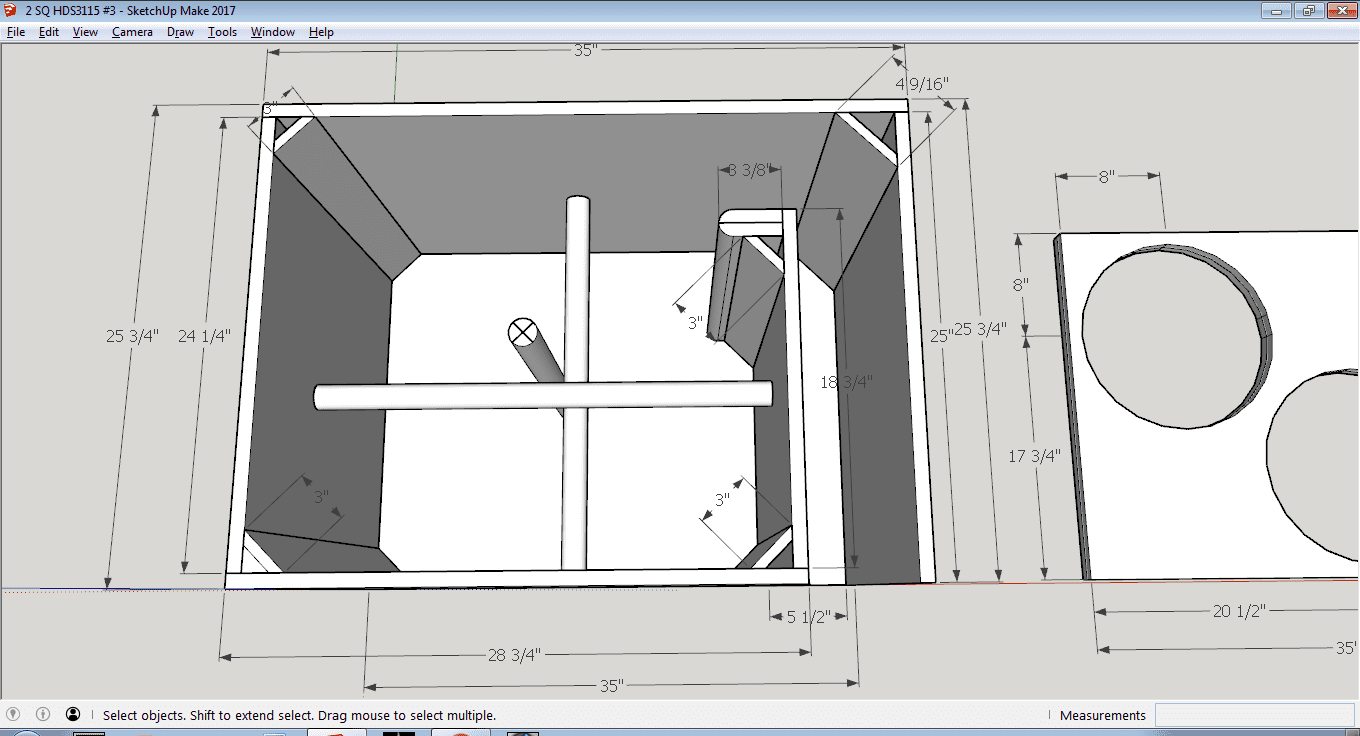The width and height of the screenshot is (1360, 736).
Task: Minimize the SketchUp window
Action: point(1276,11)
